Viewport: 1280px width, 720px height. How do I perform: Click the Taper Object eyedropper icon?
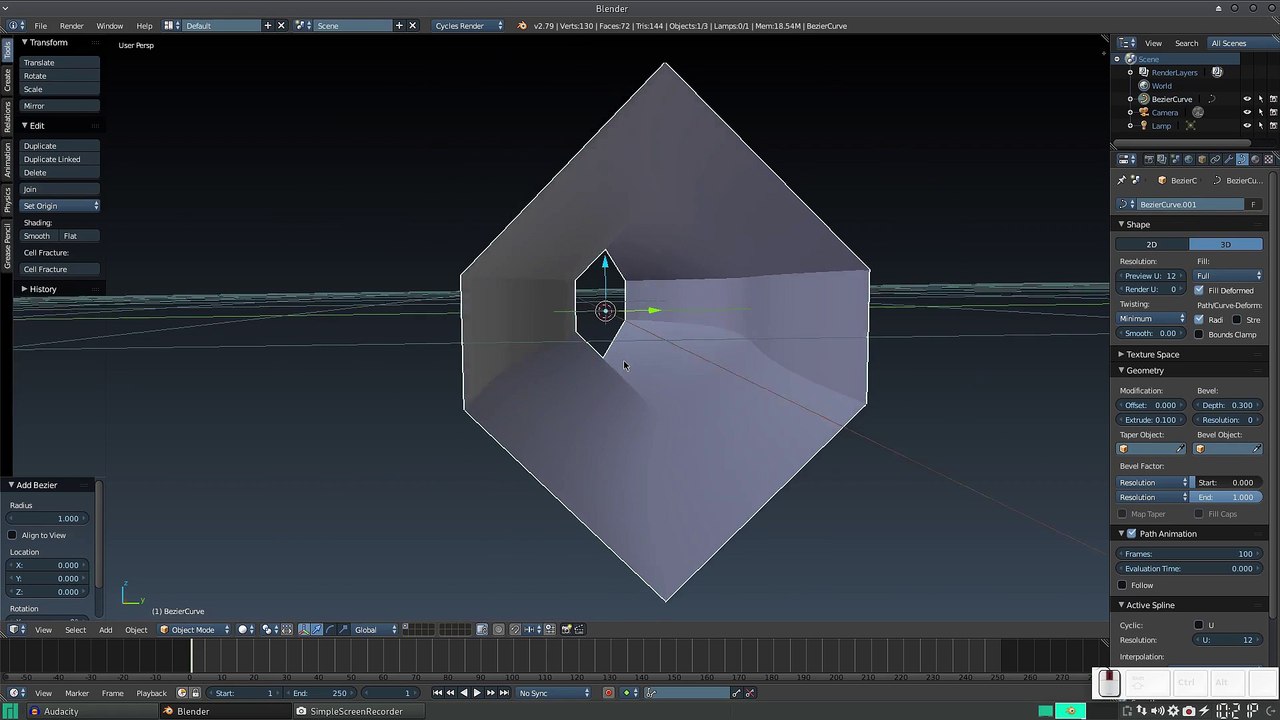1180,449
